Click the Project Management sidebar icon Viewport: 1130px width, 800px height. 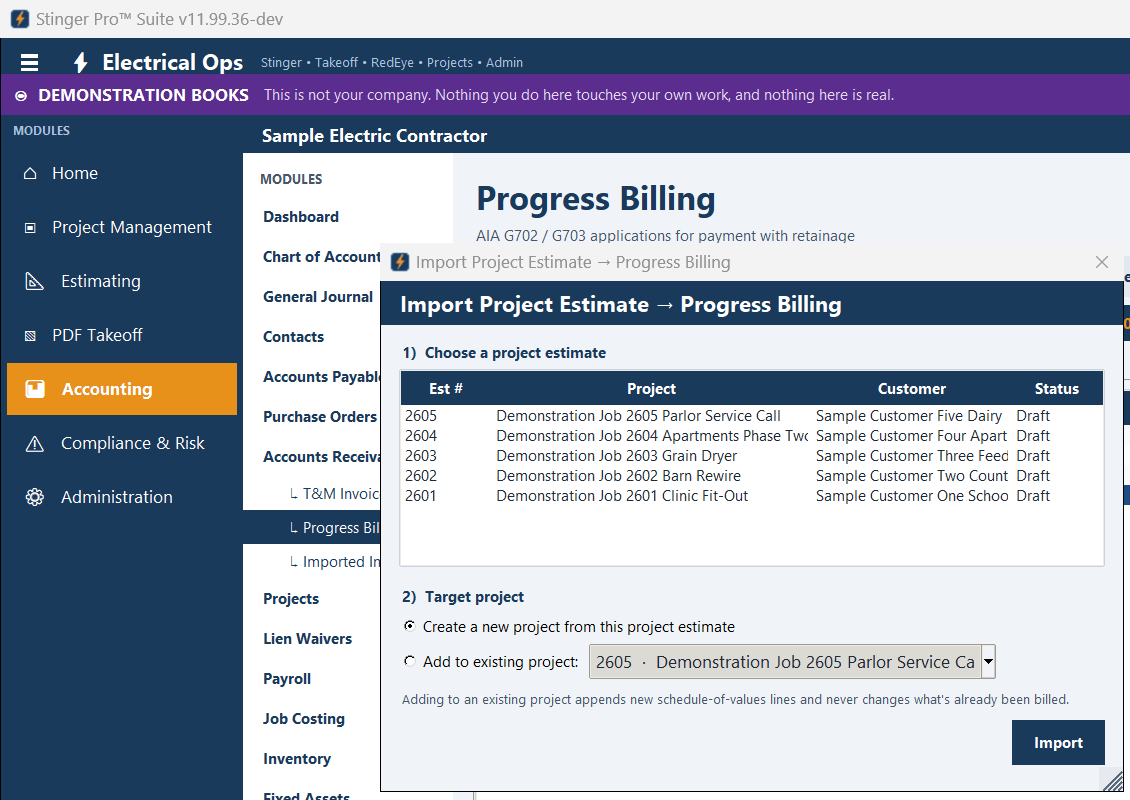pos(30,228)
